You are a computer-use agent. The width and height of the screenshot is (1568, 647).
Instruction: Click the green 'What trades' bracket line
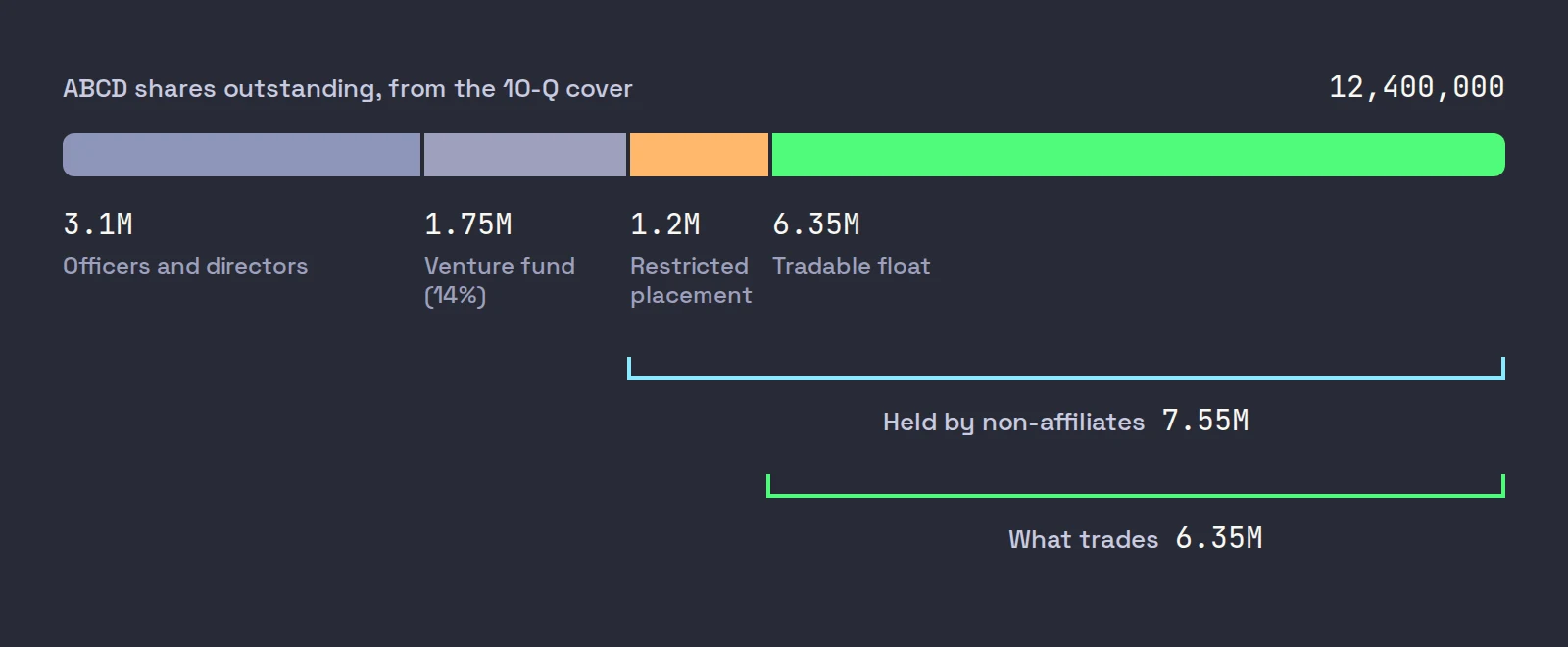pos(1136,495)
